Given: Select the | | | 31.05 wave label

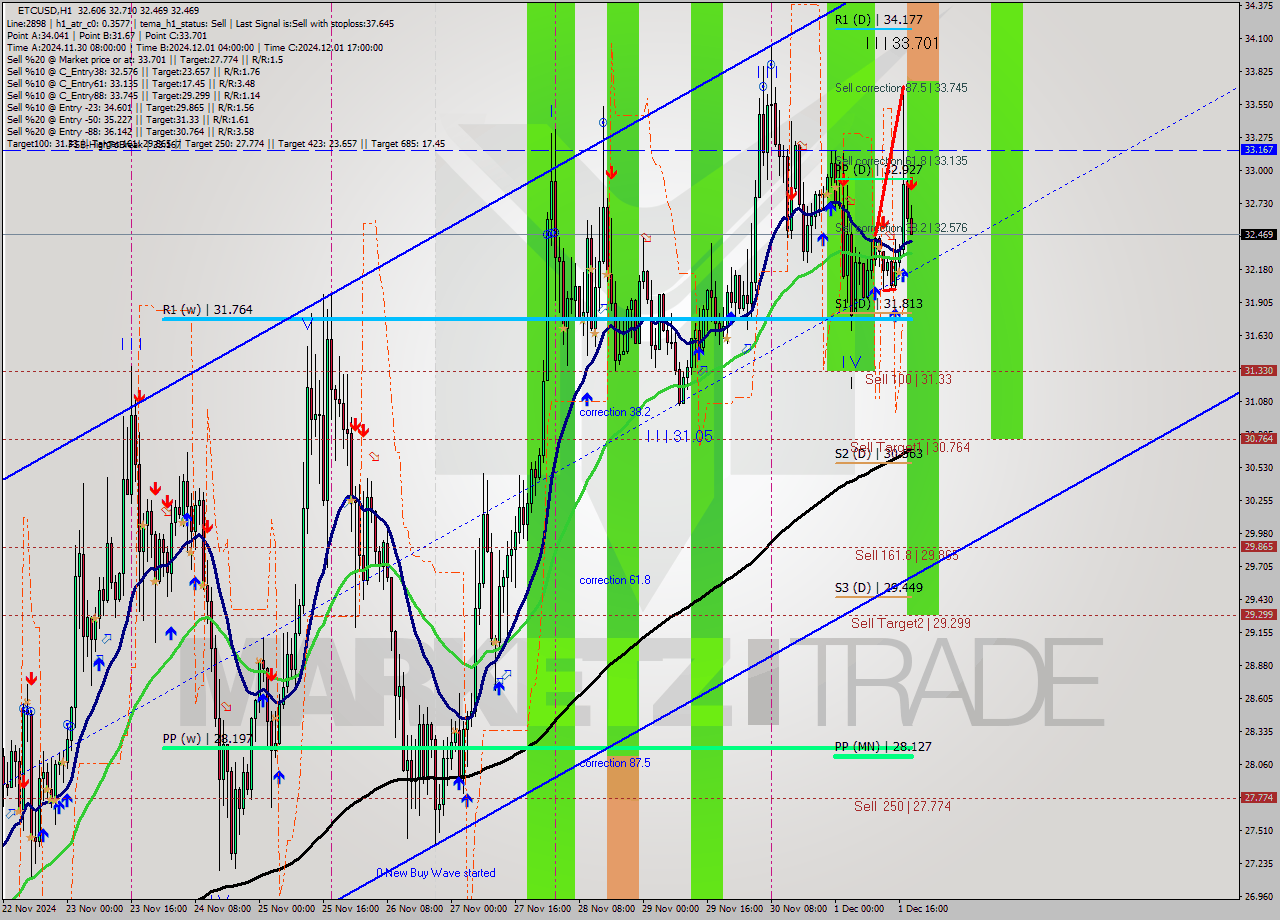Looking at the screenshot, I should point(679,436).
